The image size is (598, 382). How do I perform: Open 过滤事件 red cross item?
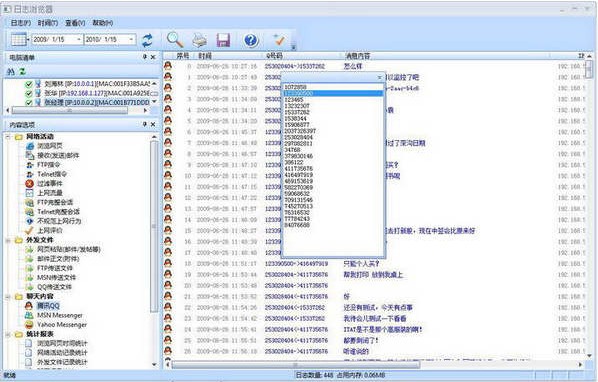click(x=44, y=183)
